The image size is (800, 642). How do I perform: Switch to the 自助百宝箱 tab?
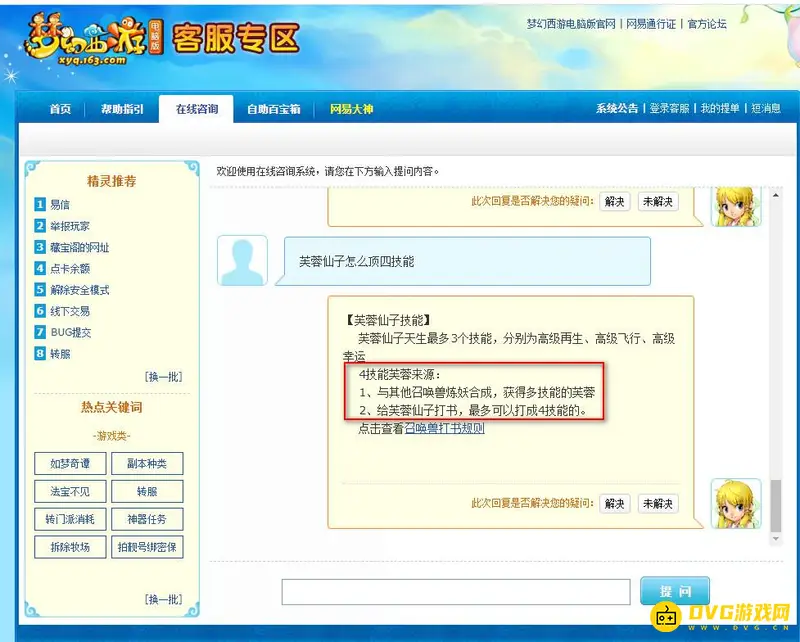273,109
